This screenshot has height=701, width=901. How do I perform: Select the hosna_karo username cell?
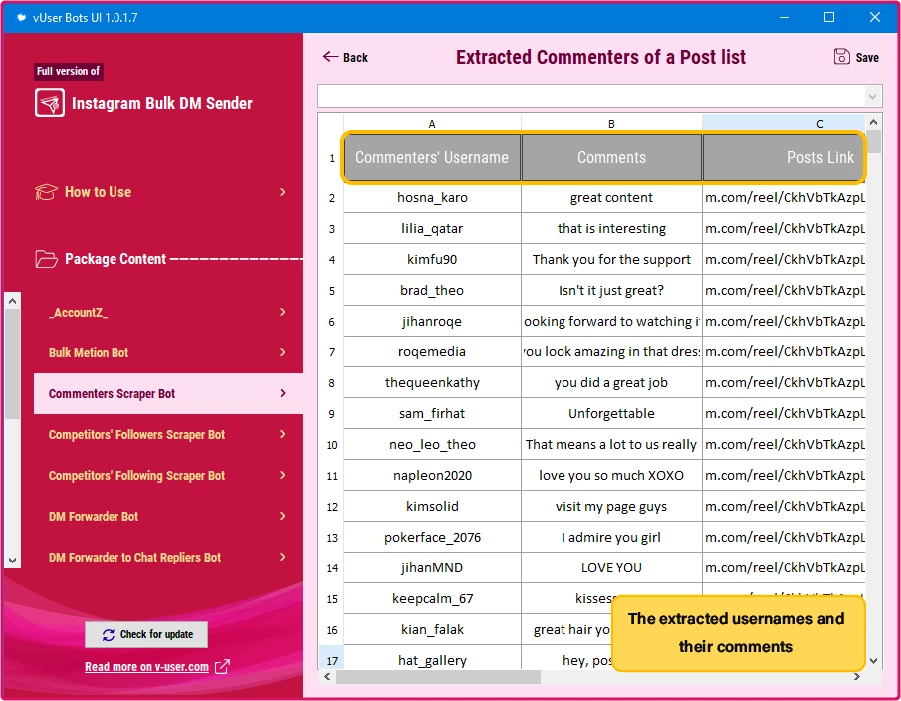(432, 198)
